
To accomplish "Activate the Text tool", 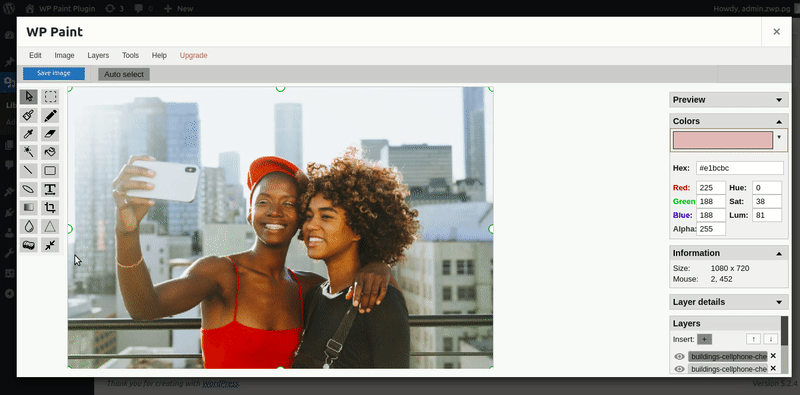I will click(x=50, y=189).
